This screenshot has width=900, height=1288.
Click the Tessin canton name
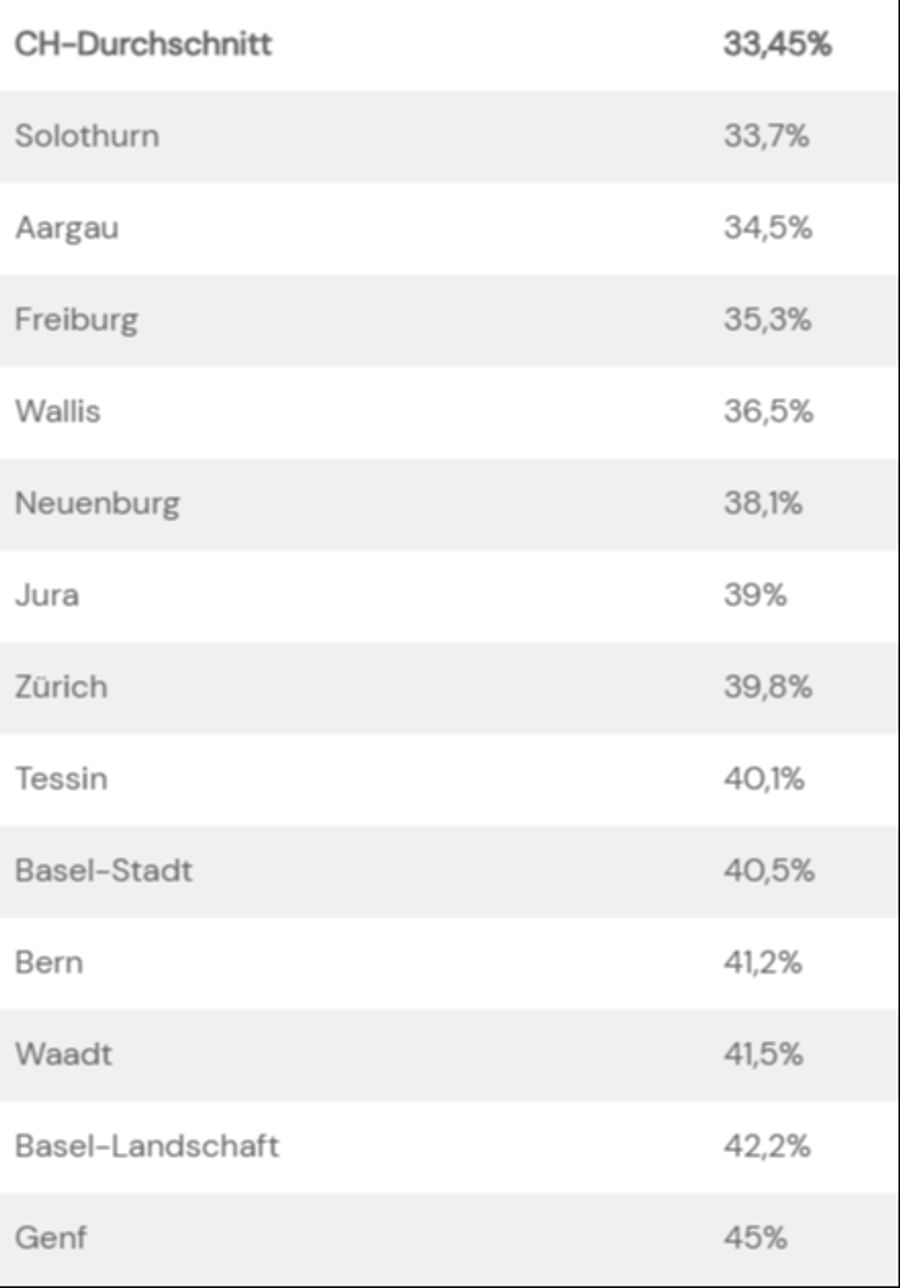[x=61, y=778]
